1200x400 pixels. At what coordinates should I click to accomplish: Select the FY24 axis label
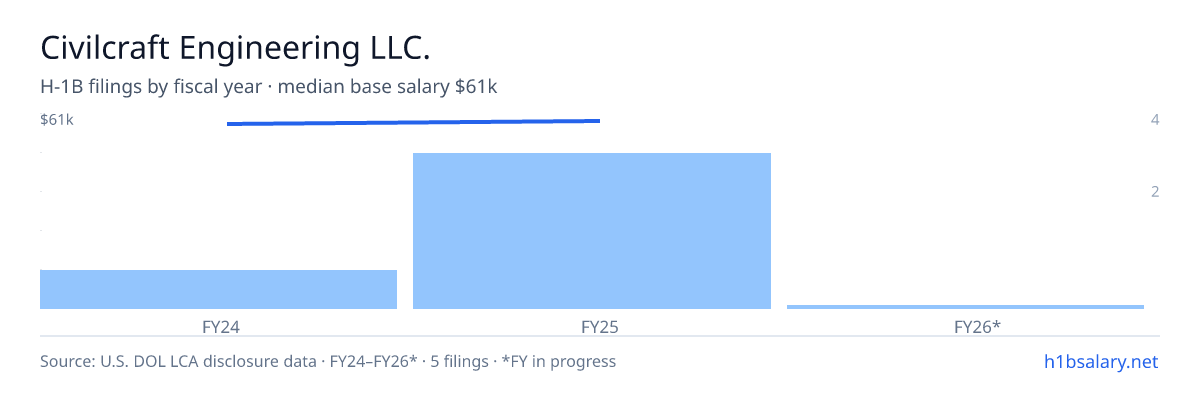coord(218,326)
